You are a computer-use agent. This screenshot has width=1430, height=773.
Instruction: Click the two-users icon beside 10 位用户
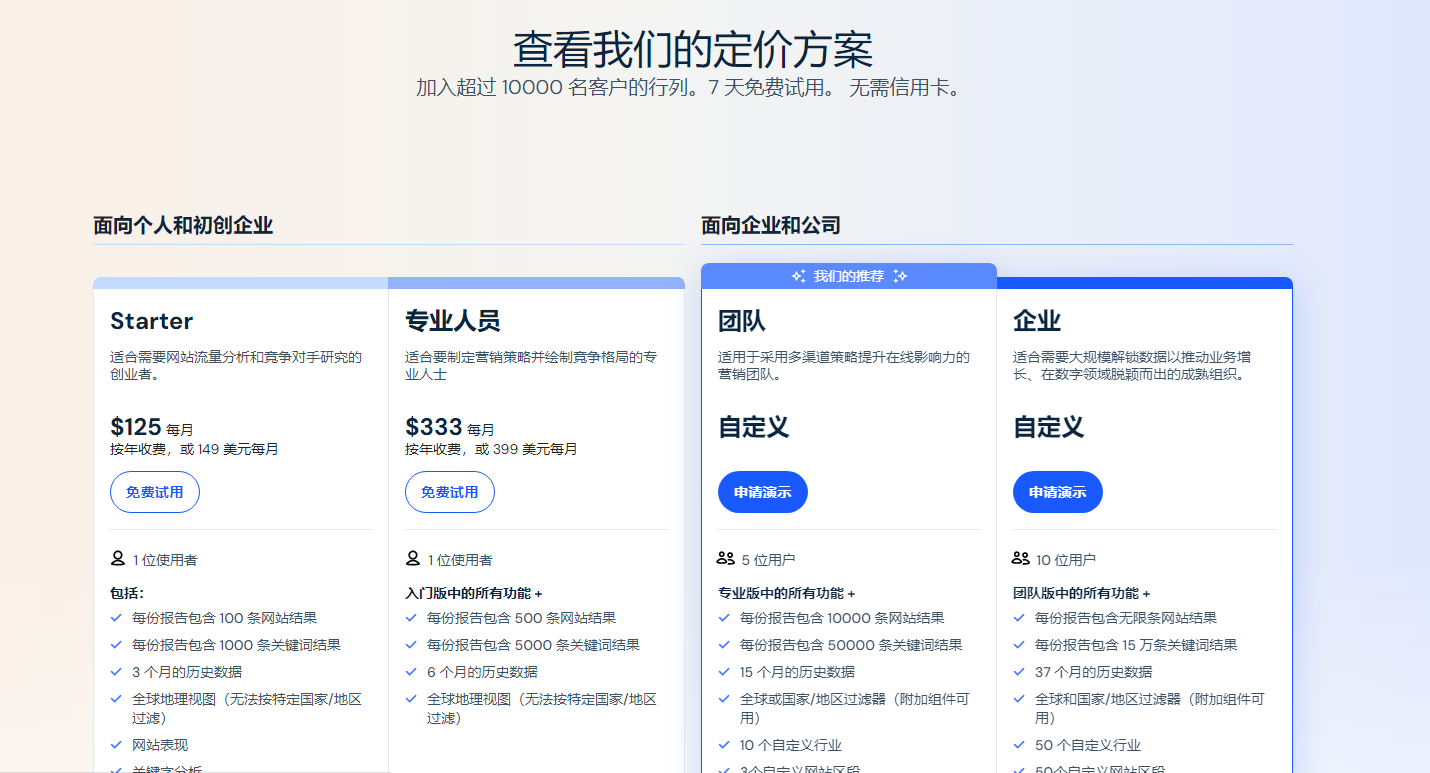click(x=1021, y=559)
